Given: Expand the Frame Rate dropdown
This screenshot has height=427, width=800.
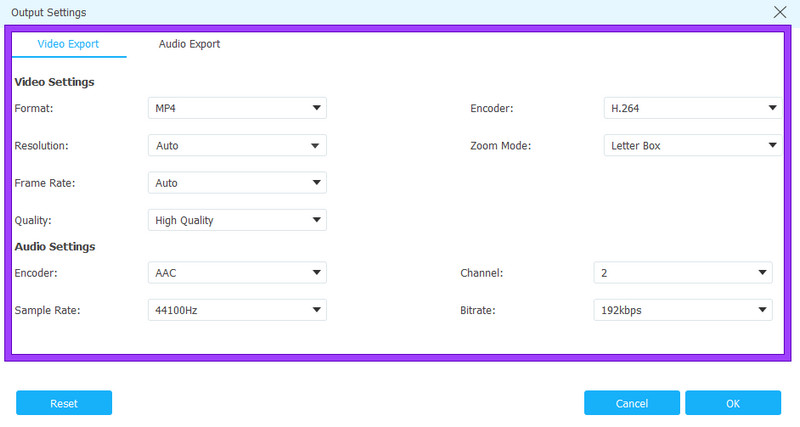Looking at the screenshot, I should coord(237,183).
